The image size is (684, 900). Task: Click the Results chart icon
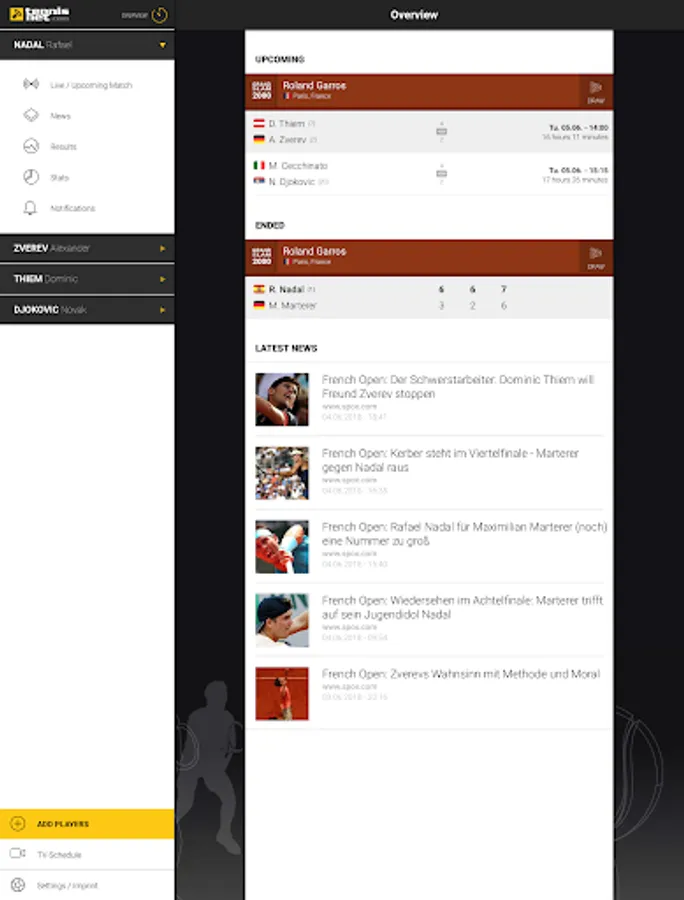[x=31, y=146]
